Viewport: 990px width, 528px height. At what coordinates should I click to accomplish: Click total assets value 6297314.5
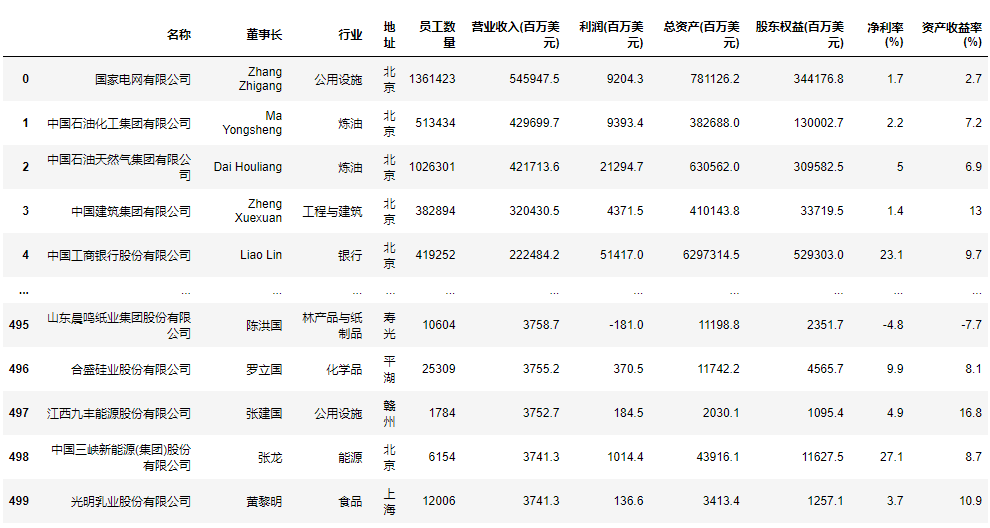click(711, 255)
